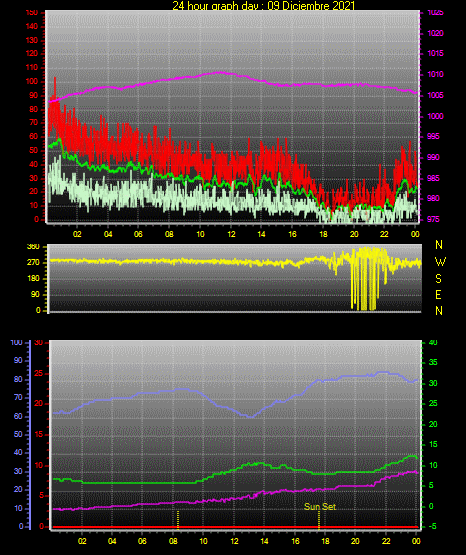The height and width of the screenshot is (555, 466).
Task: Click the 18 hour tick on bottom graph
Action: click(x=325, y=541)
